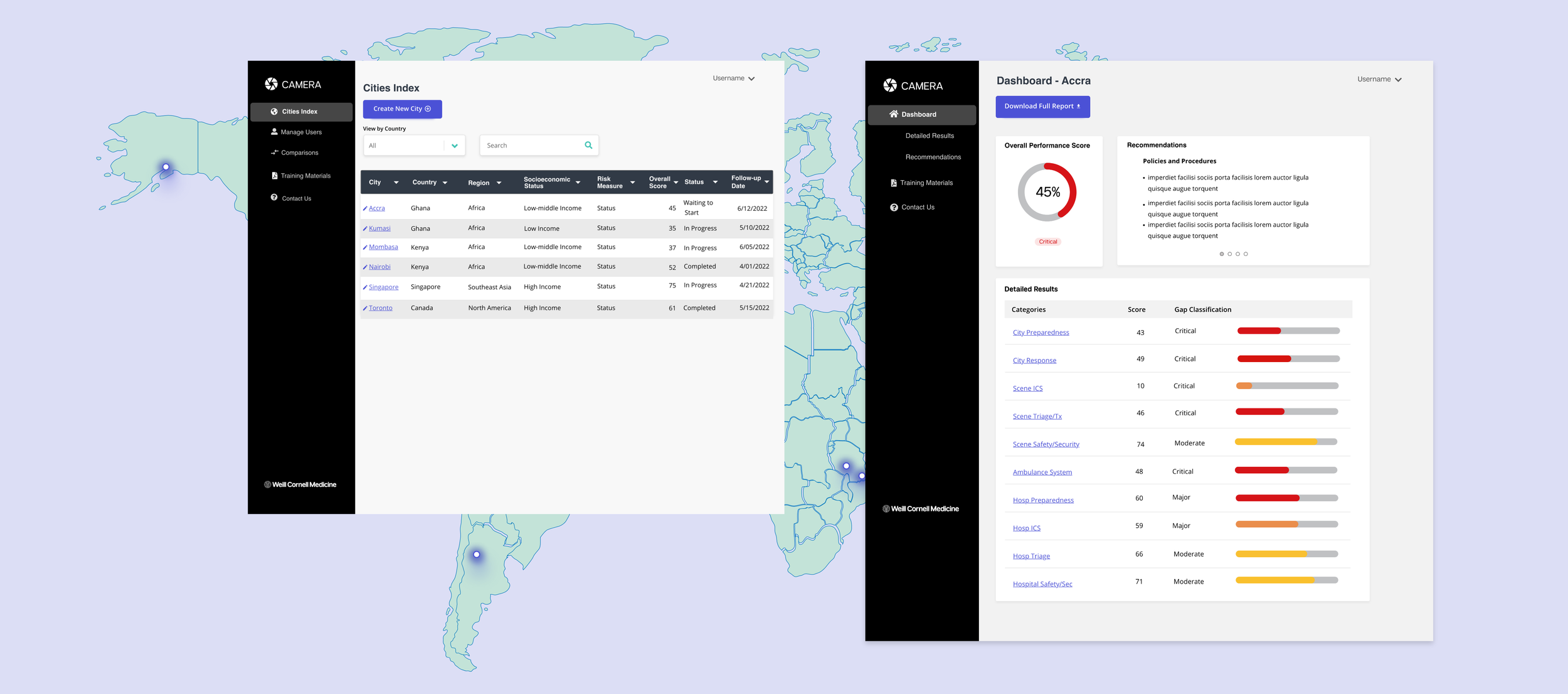
Task: Select the second recommendations carousel dot
Action: pyautogui.click(x=1229, y=254)
